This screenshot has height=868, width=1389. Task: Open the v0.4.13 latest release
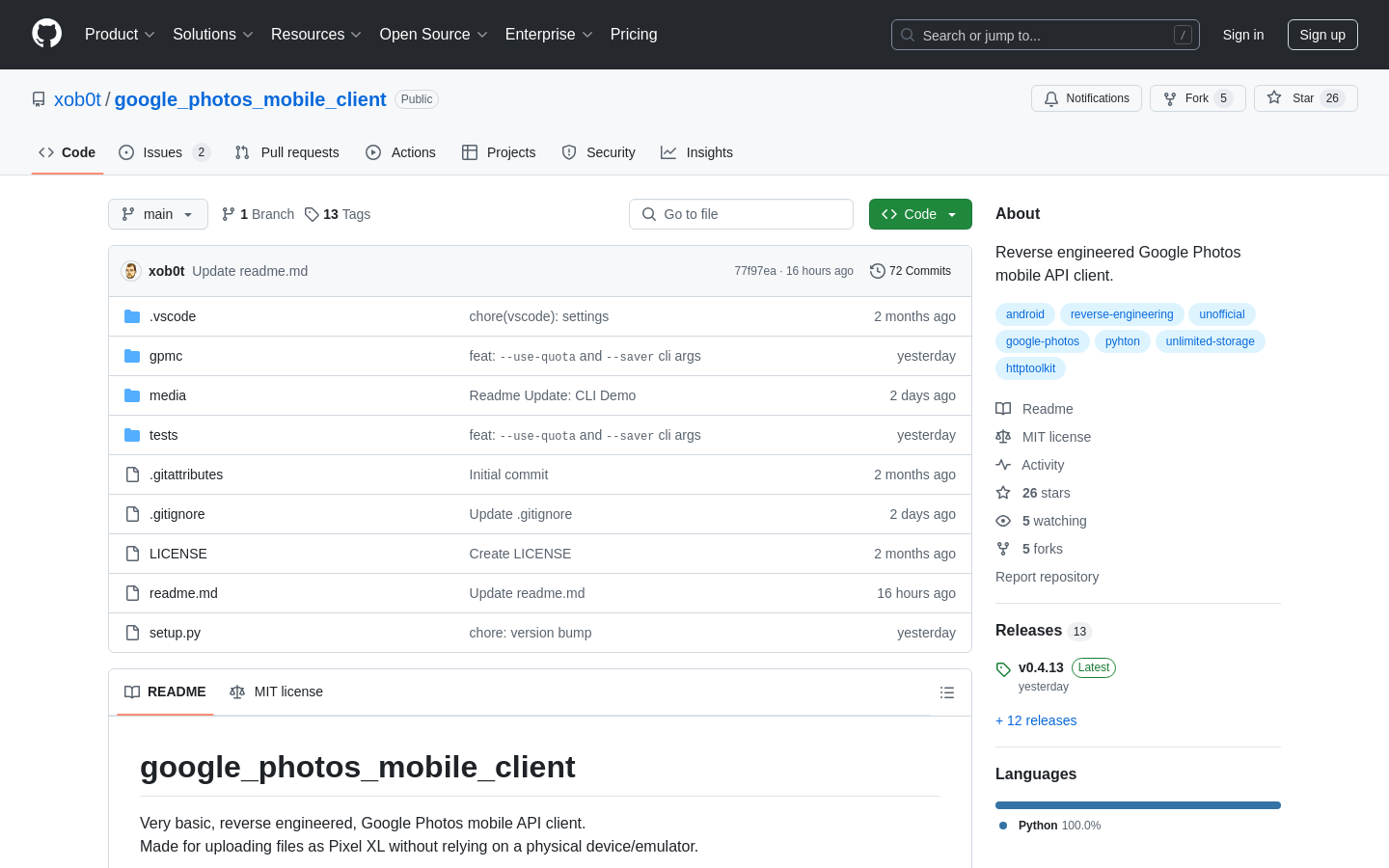tap(1041, 667)
